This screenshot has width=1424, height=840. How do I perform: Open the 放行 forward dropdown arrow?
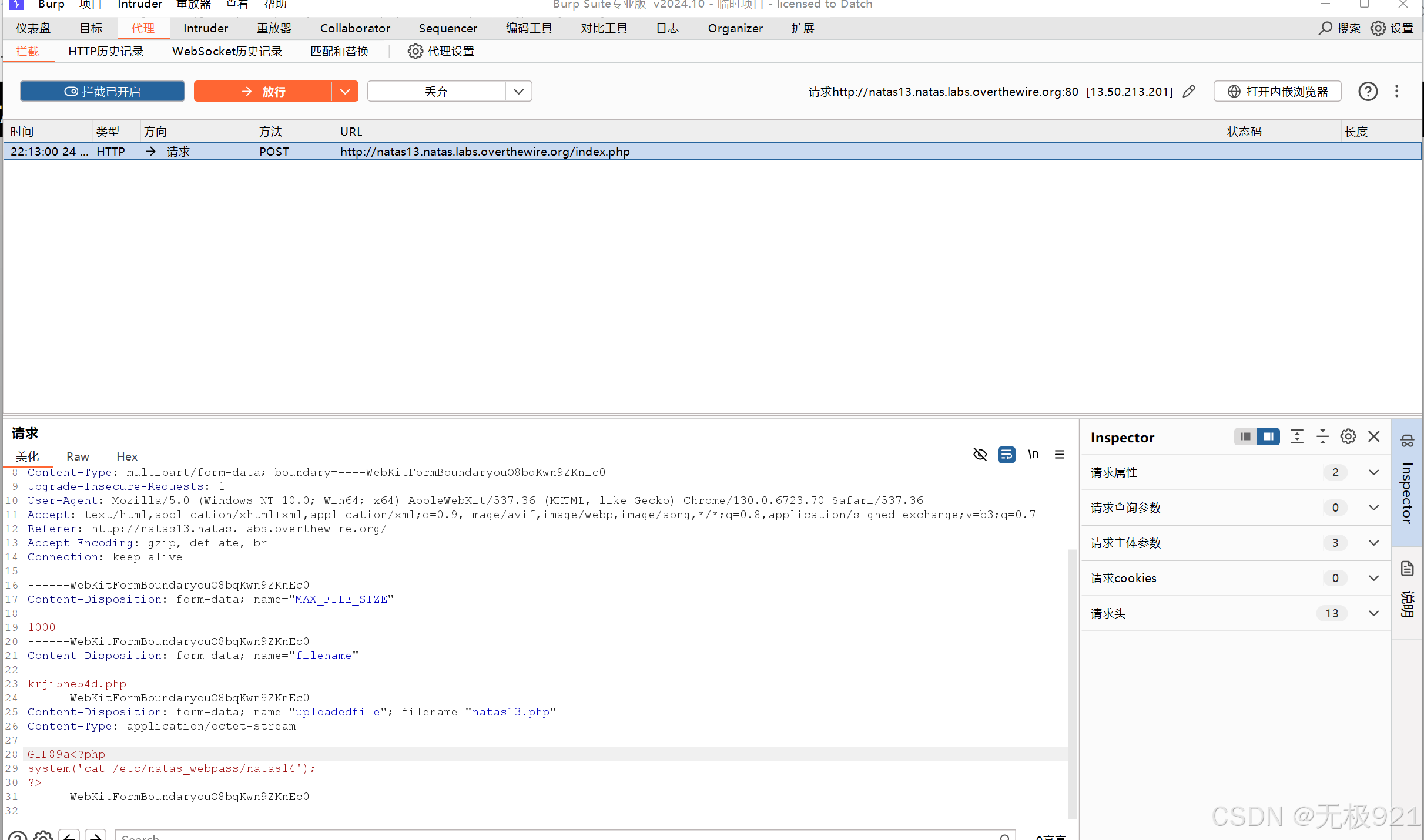click(345, 92)
